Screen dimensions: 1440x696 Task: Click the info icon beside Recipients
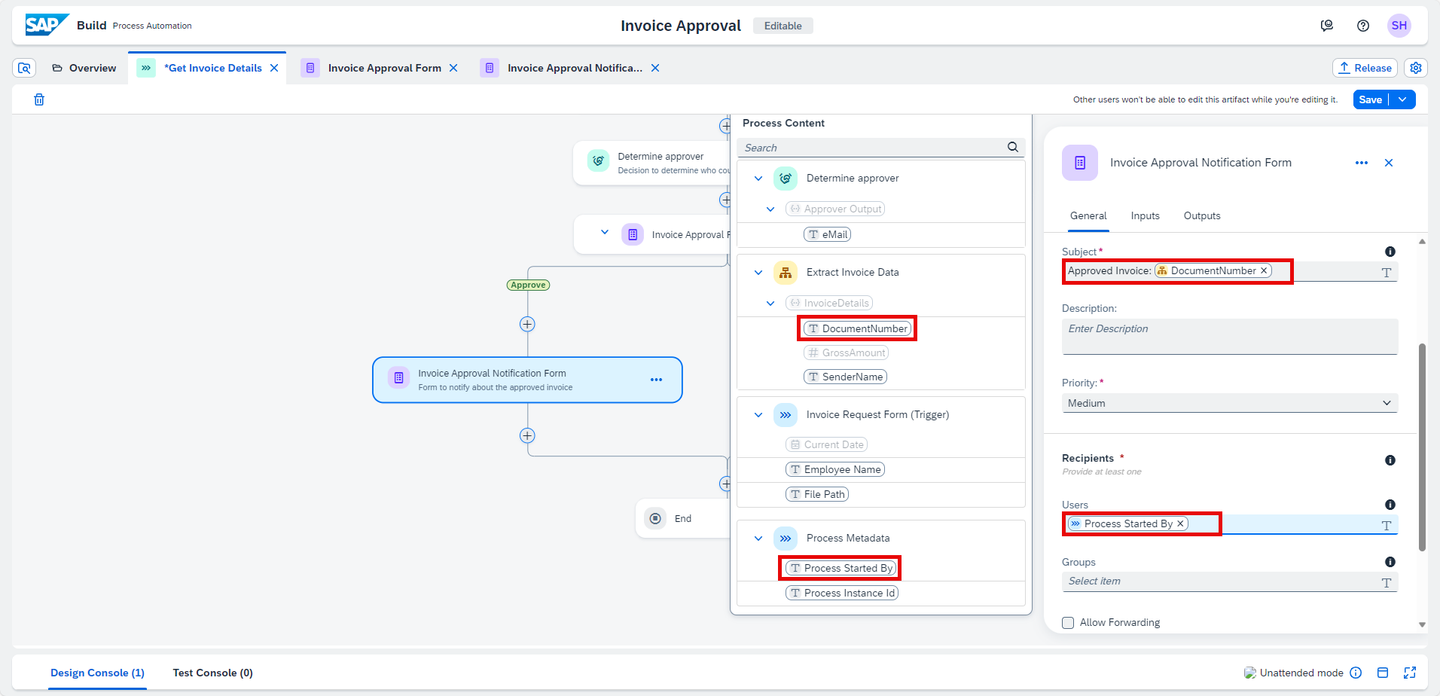click(x=1390, y=460)
